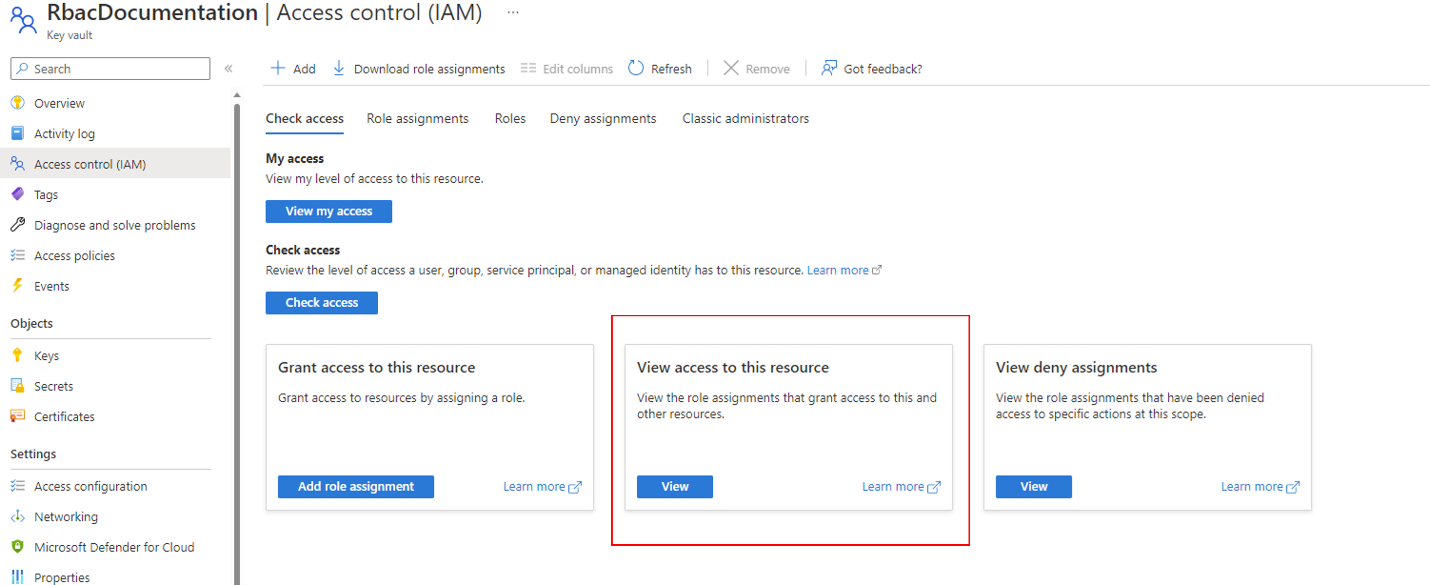
Task: Click the Refresh toolbar icon
Action: [636, 68]
